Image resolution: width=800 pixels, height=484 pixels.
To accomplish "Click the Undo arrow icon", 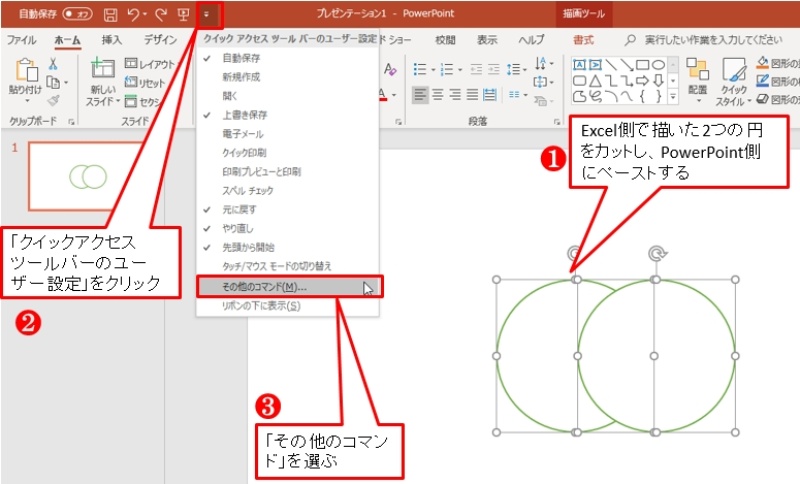I will click(134, 15).
